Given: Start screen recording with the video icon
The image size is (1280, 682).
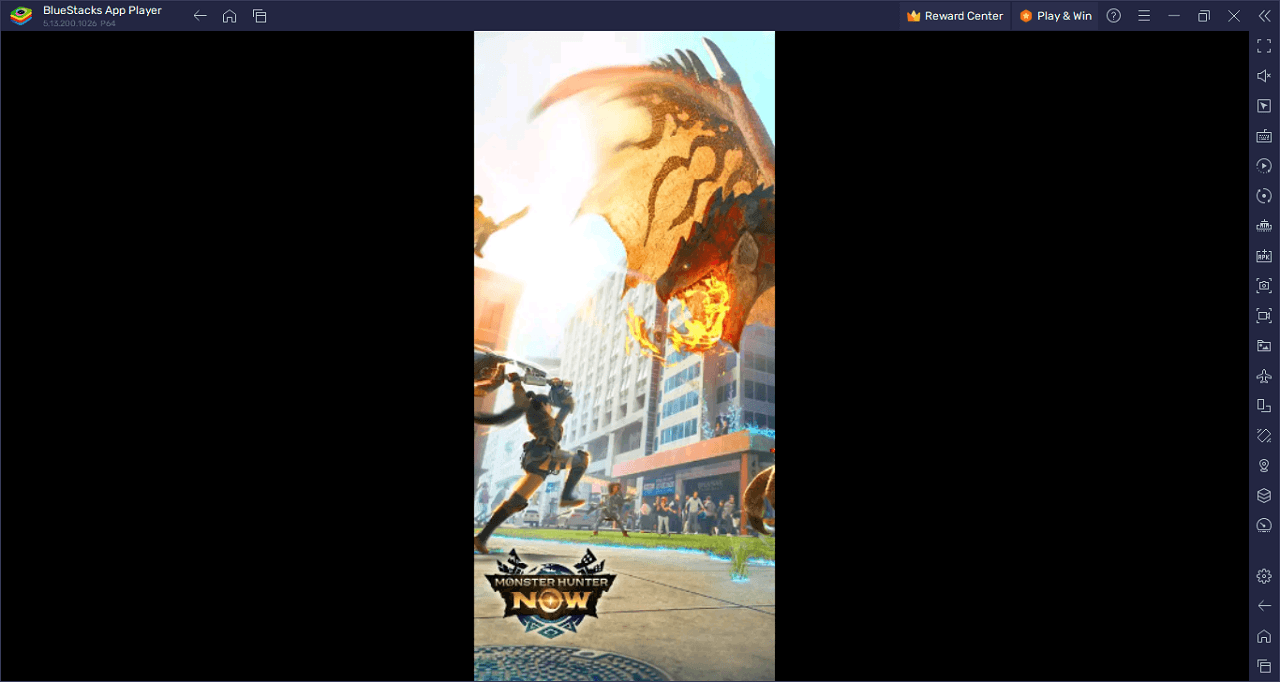Looking at the screenshot, I should tap(1264, 316).
